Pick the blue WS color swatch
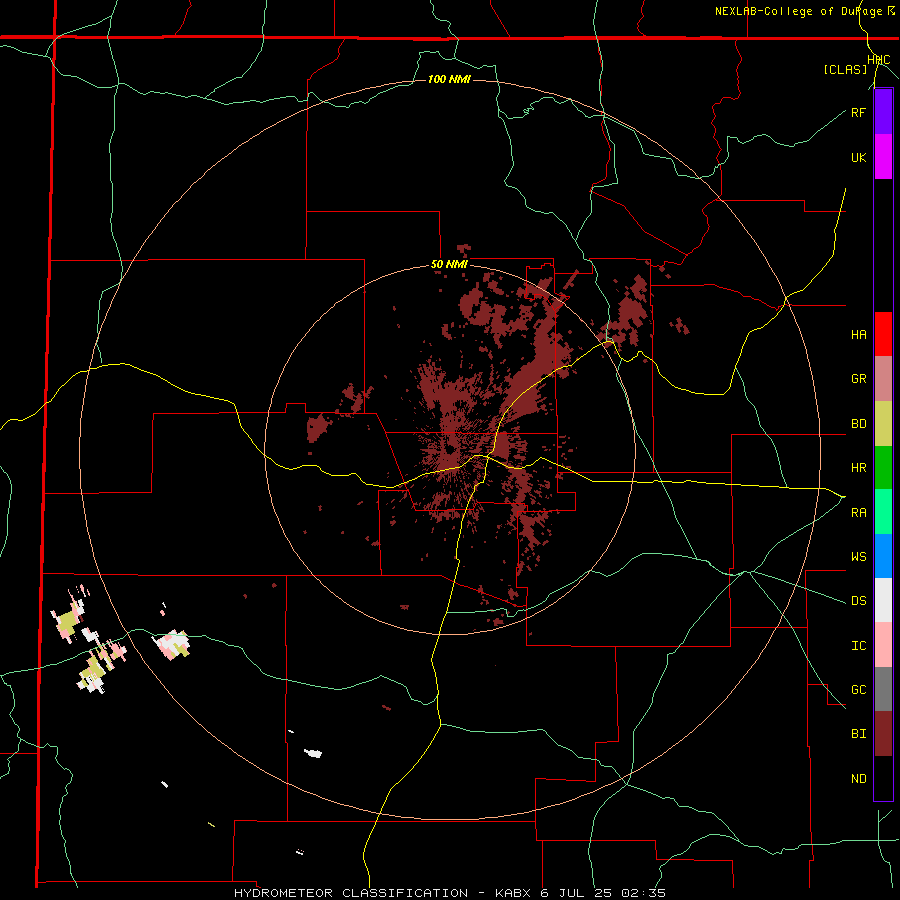 pyautogui.click(x=883, y=556)
